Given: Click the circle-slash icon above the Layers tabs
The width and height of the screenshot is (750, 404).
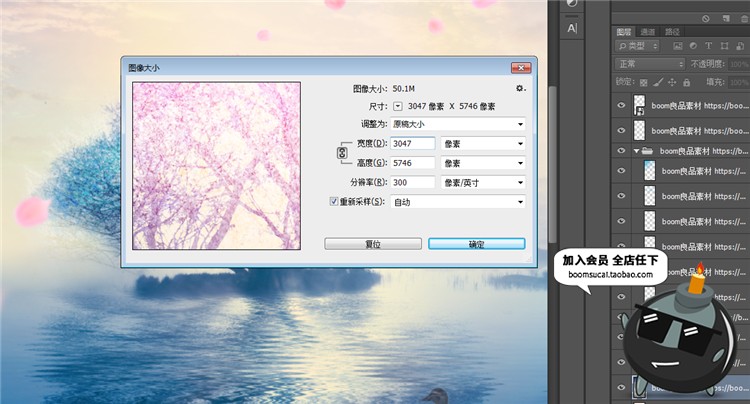Looking at the screenshot, I should click(x=706, y=19).
